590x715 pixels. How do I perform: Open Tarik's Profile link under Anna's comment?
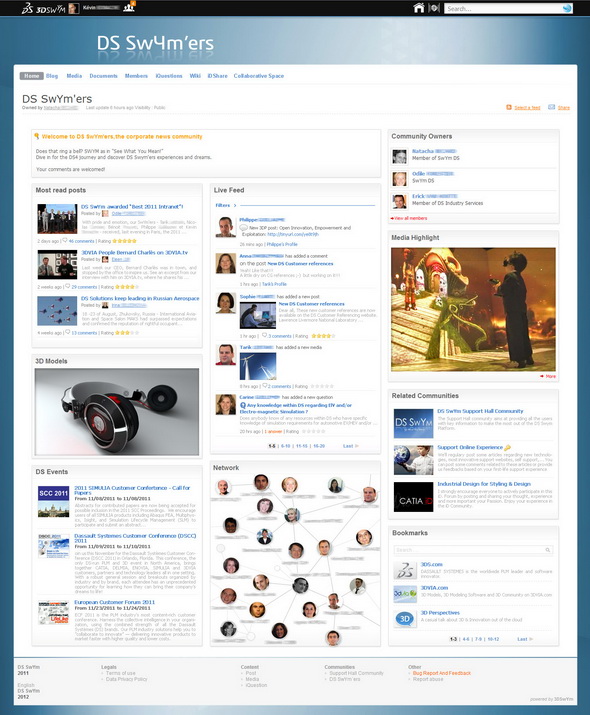(x=274, y=284)
